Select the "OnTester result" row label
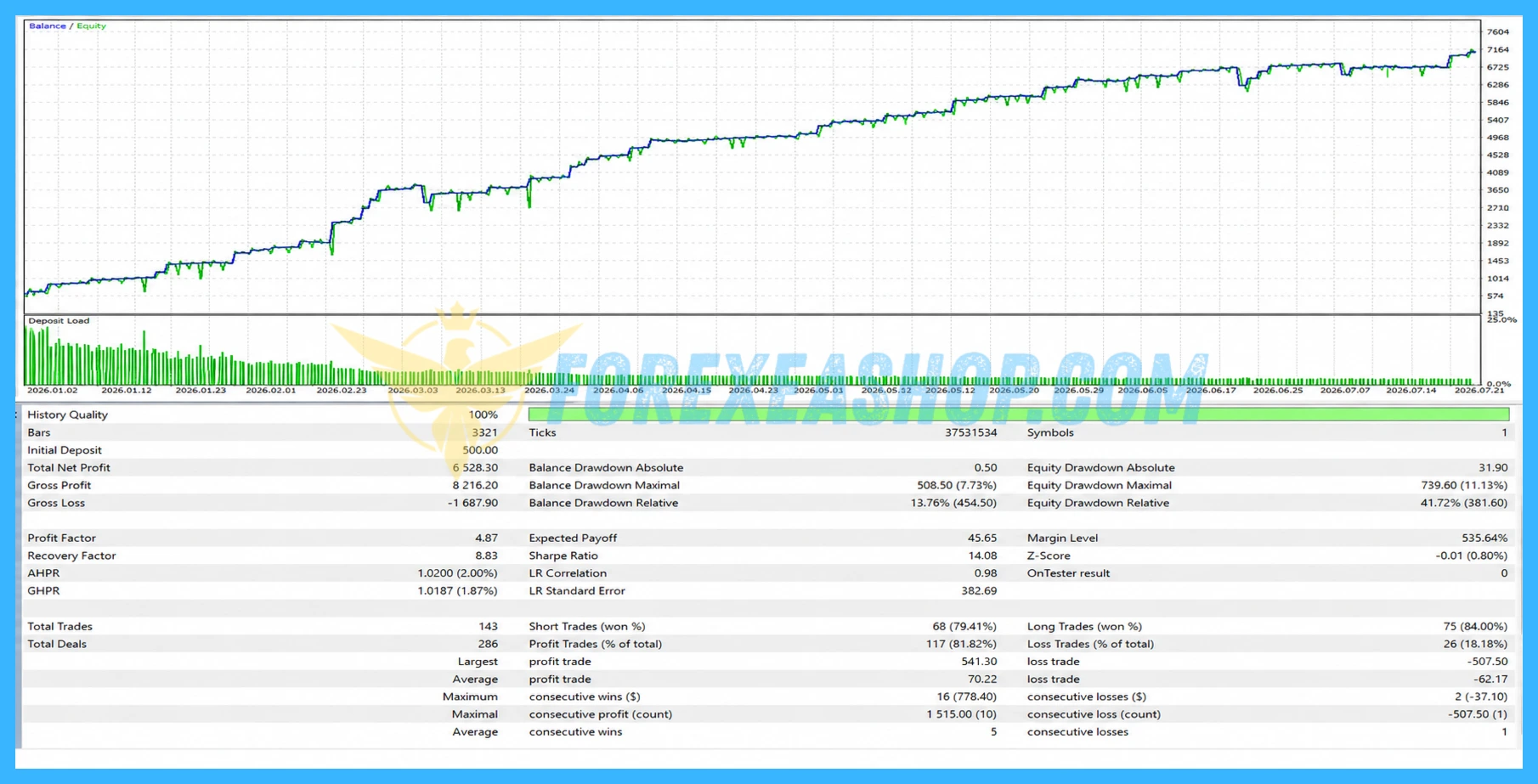Image resolution: width=1538 pixels, height=784 pixels. pos(1068,573)
